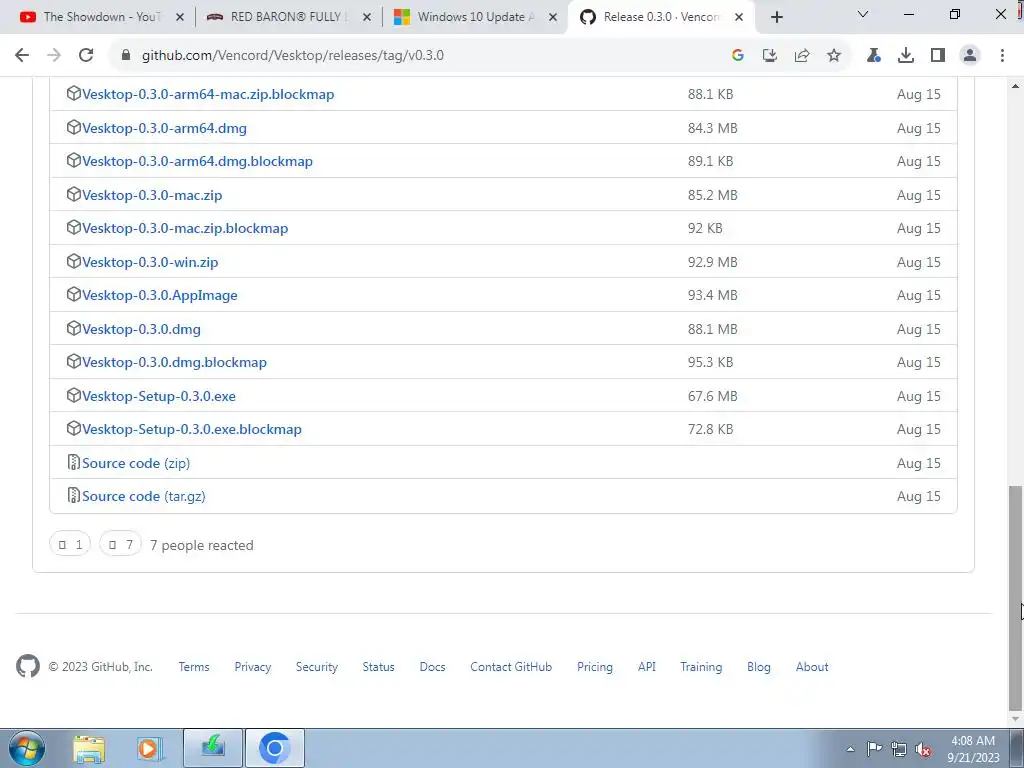
Task: Share this page via the share icon
Action: 802,56
